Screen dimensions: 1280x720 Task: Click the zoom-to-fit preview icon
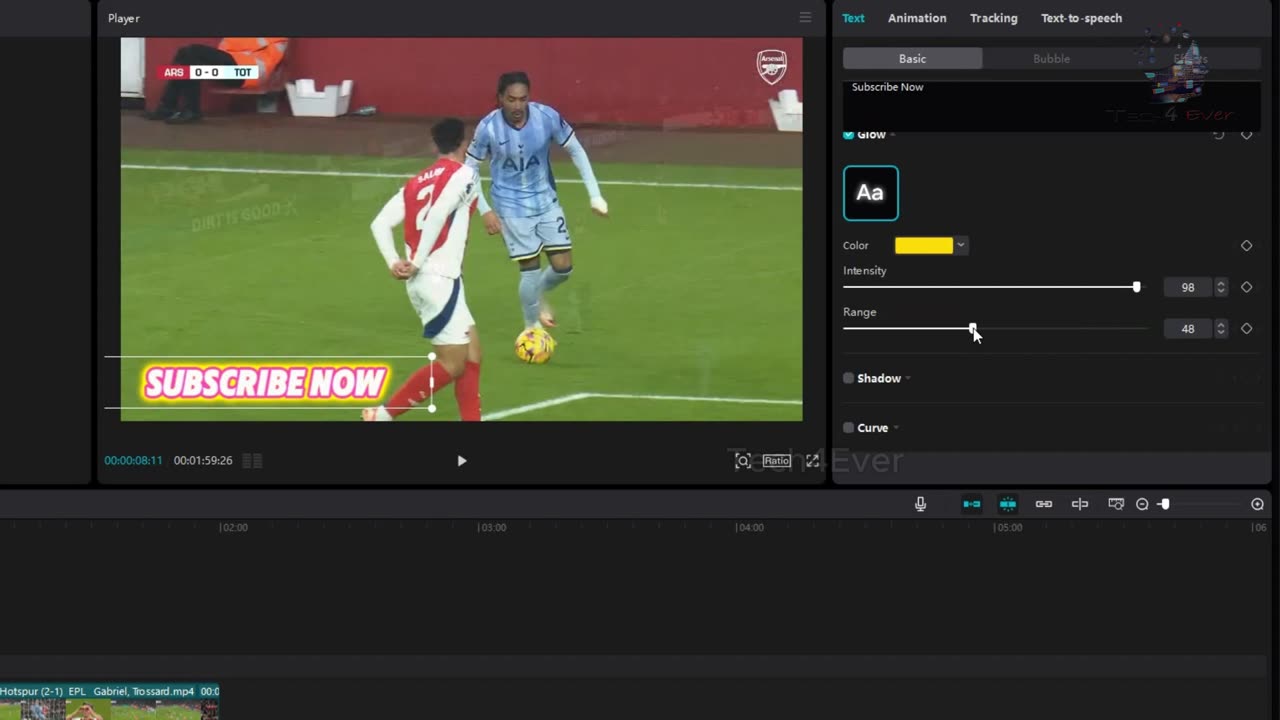pos(743,461)
